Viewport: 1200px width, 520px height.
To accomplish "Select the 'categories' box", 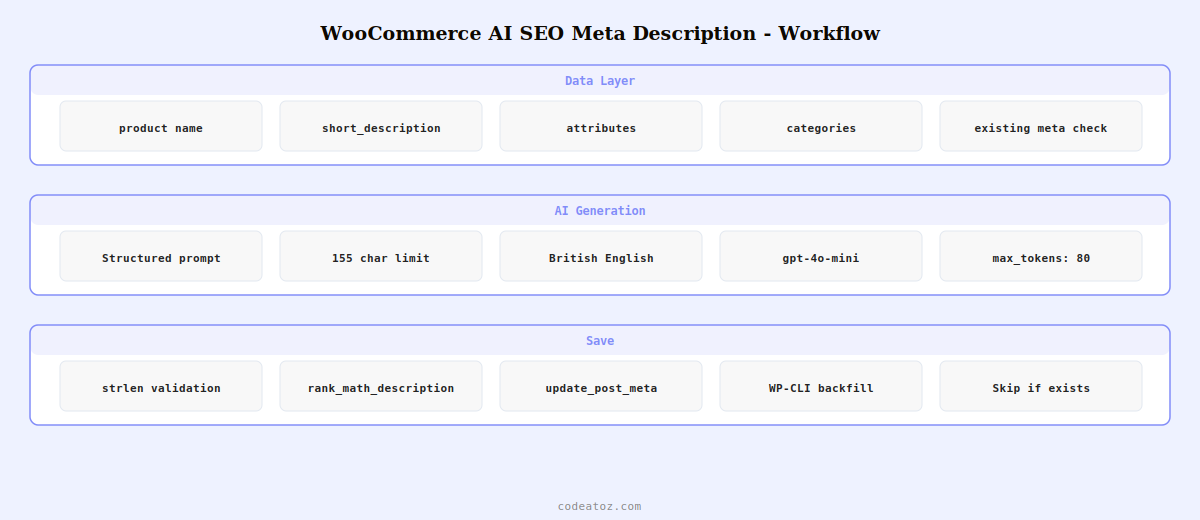I will pyautogui.click(x=821, y=126).
